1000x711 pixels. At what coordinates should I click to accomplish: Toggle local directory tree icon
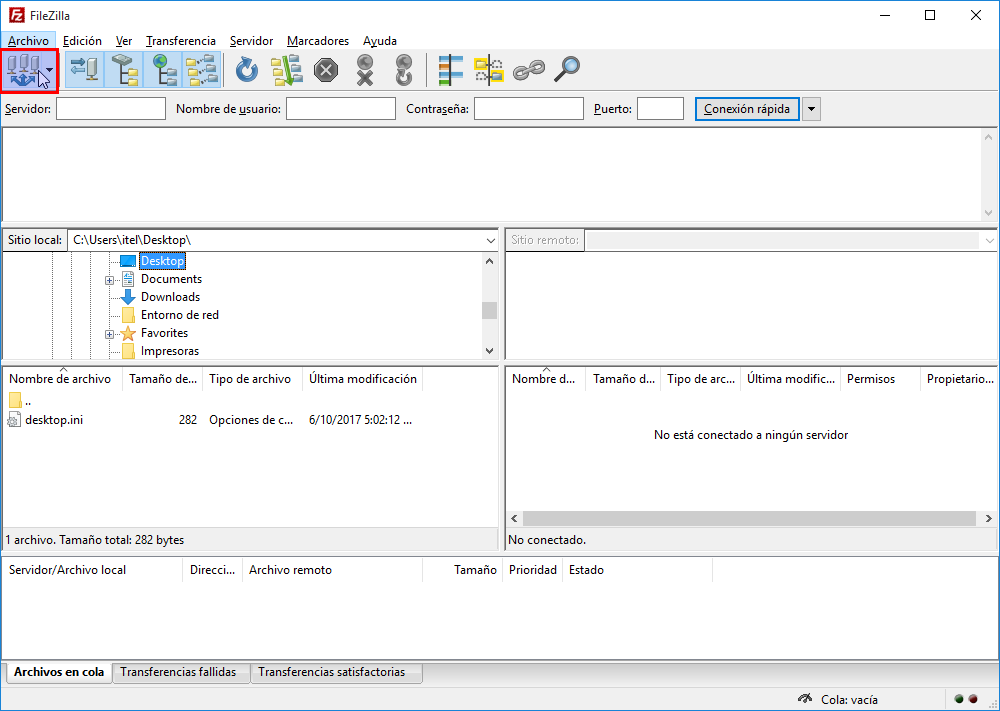[x=124, y=70]
